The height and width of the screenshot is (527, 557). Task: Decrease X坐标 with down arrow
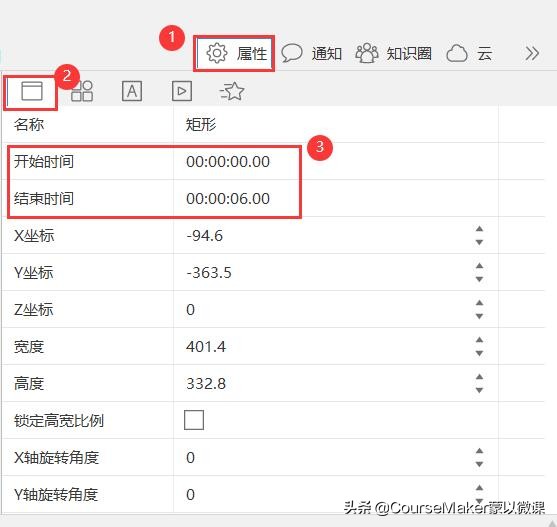[479, 242]
